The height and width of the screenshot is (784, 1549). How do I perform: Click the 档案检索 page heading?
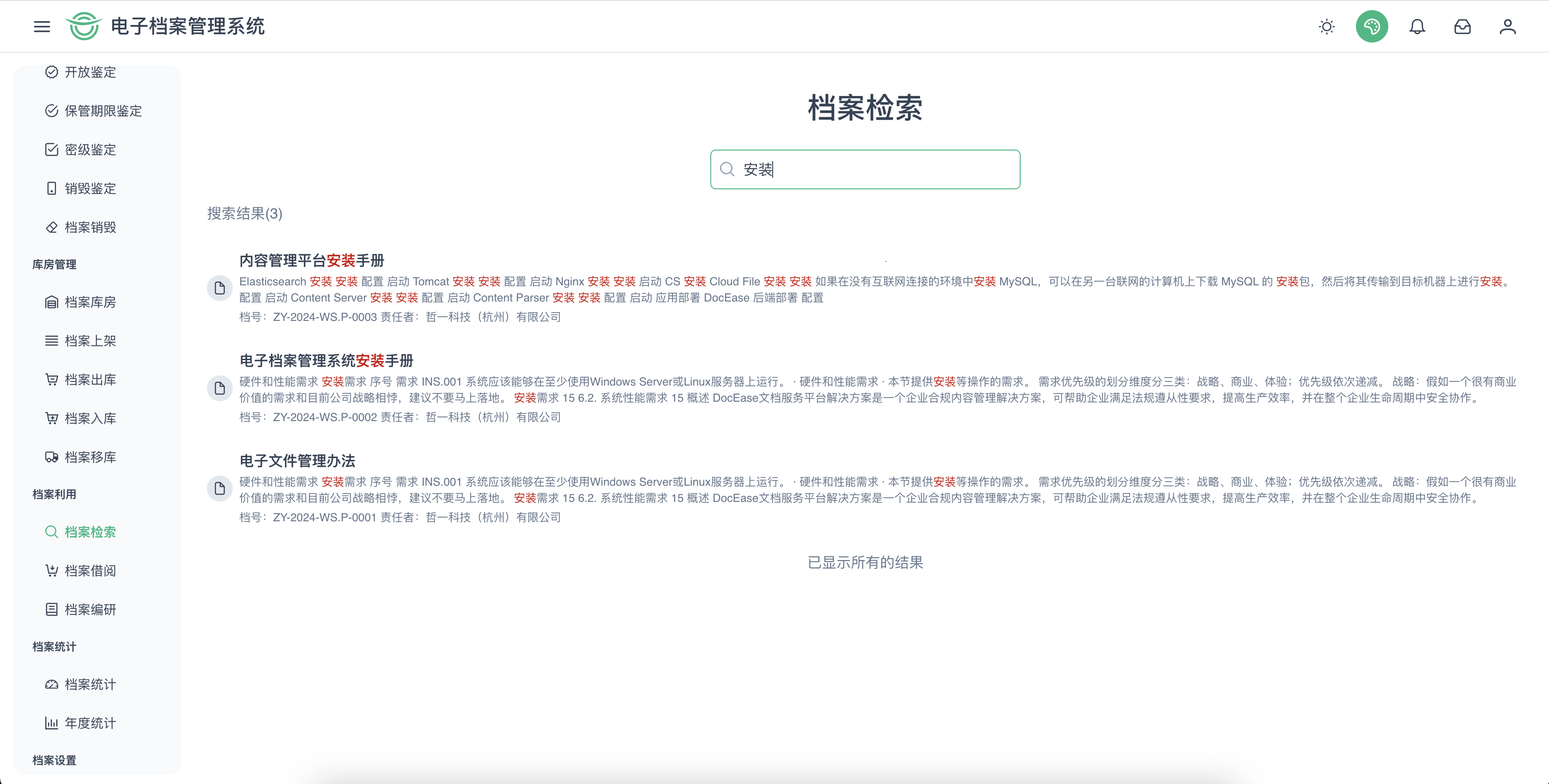pos(865,108)
